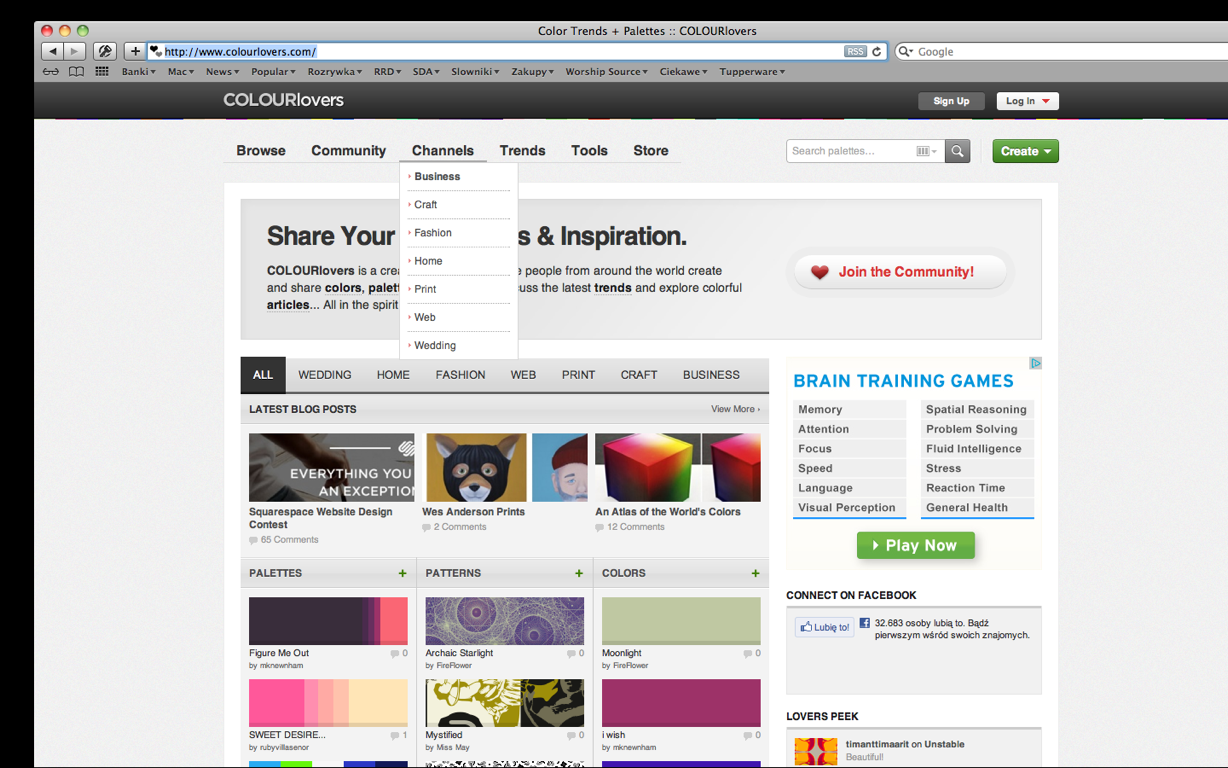Go forward with Safari's forward arrow

coord(75,51)
